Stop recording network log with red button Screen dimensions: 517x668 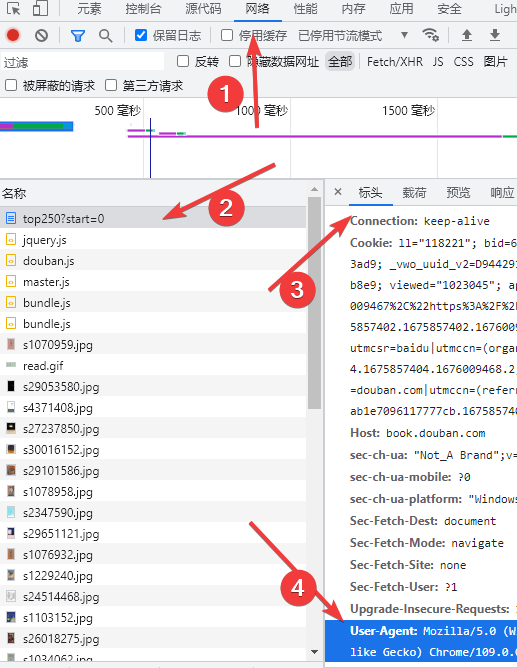coord(13,35)
